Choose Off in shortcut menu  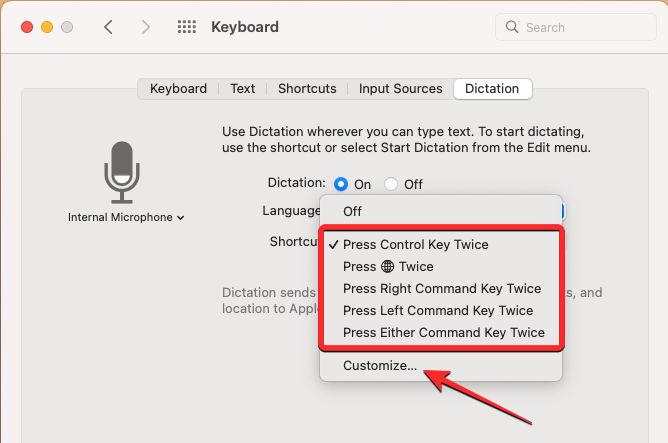point(353,211)
